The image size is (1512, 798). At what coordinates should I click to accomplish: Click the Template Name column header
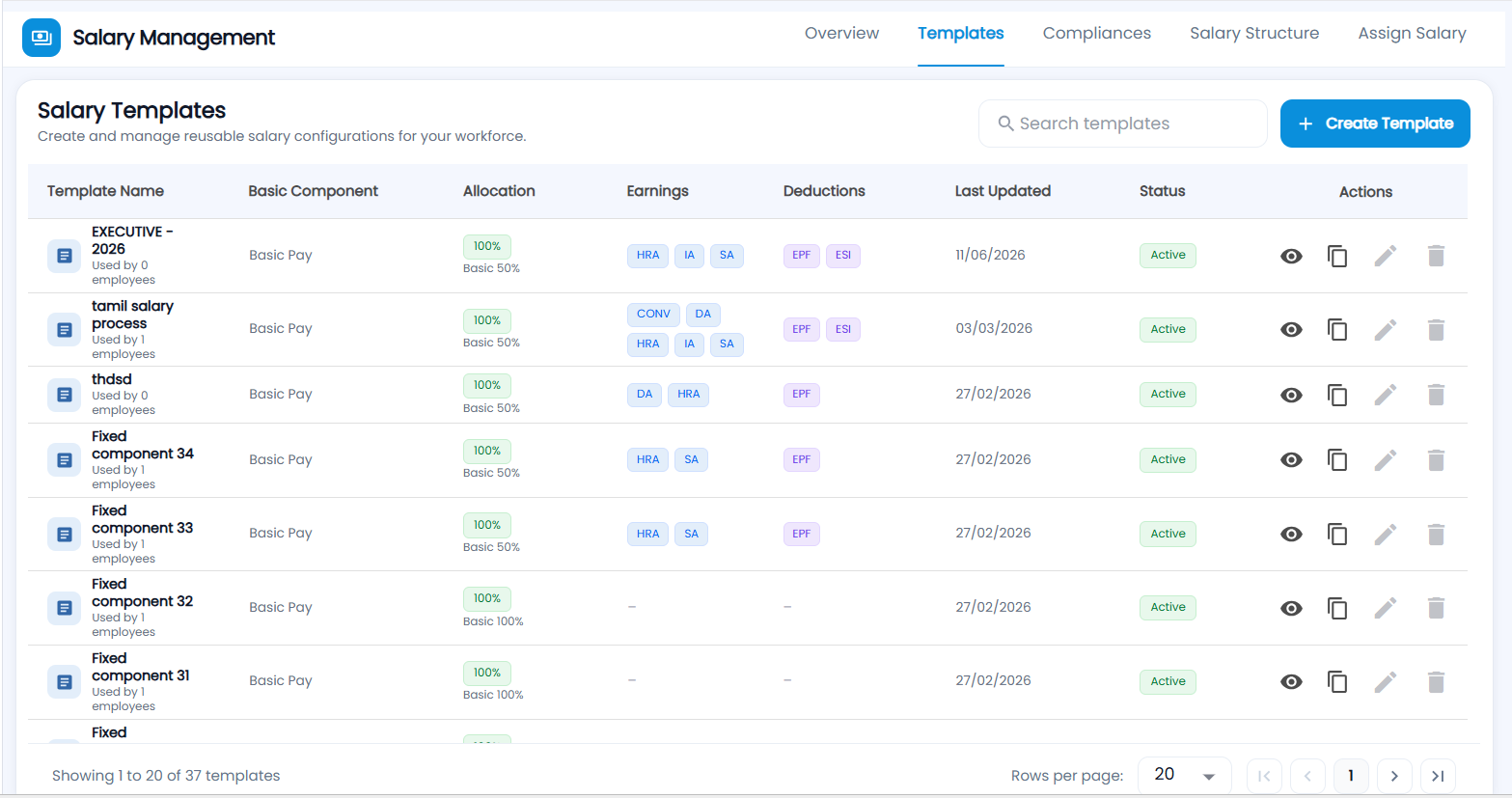[x=105, y=191]
